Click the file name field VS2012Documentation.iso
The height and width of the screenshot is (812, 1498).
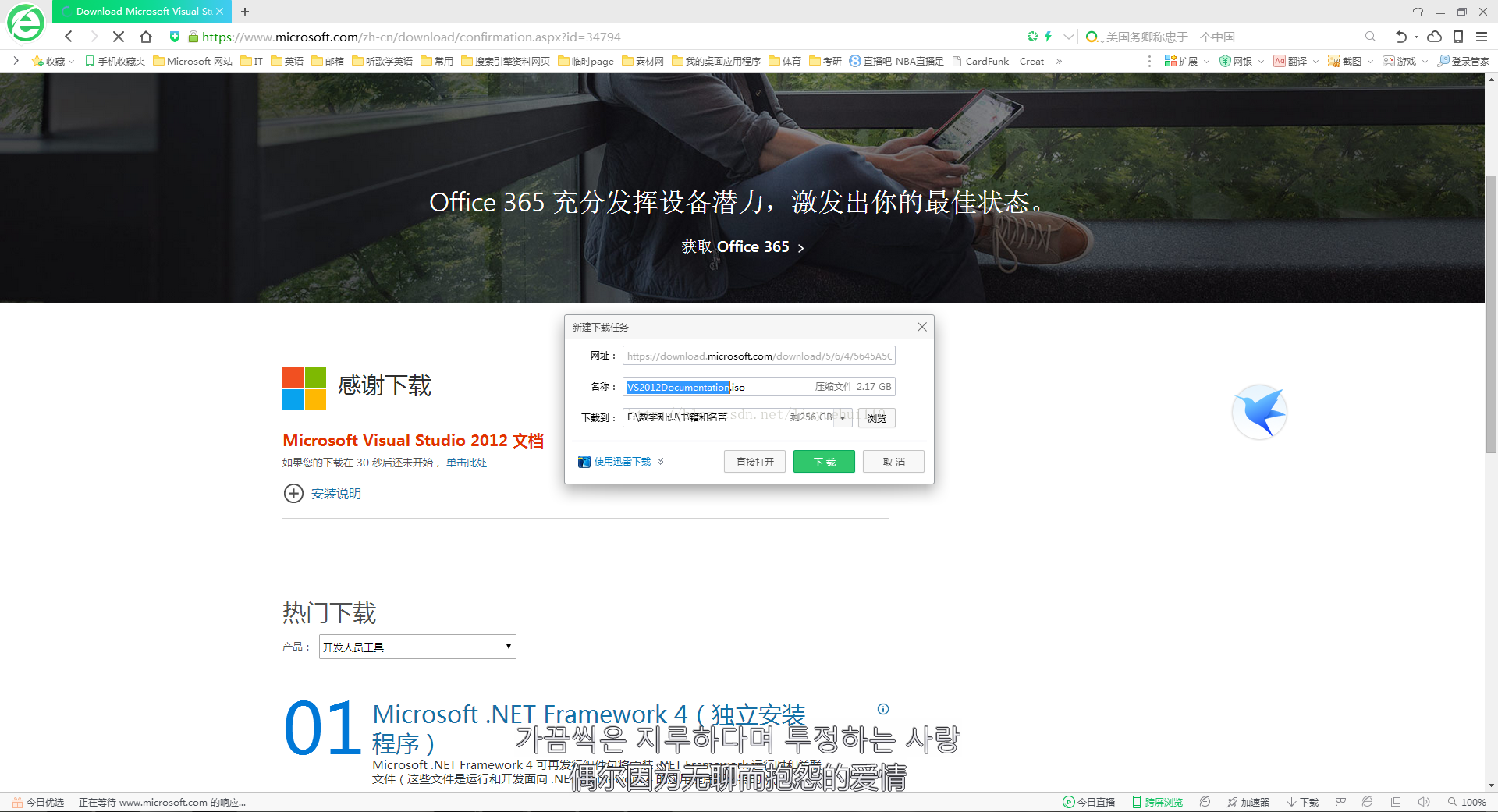758,387
